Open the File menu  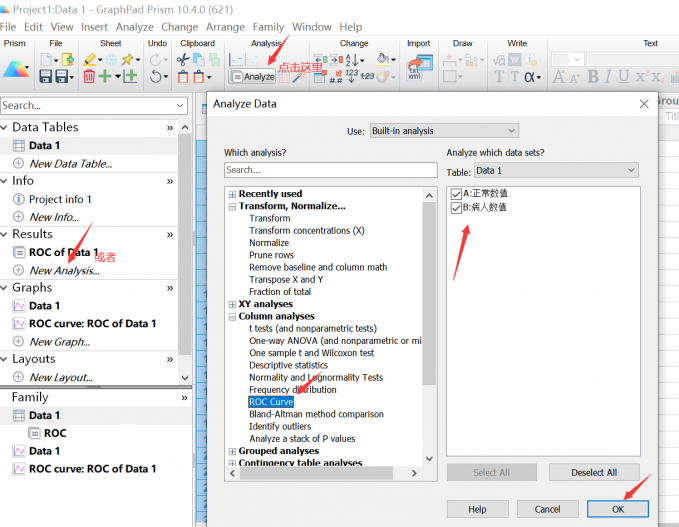click(x=8, y=27)
